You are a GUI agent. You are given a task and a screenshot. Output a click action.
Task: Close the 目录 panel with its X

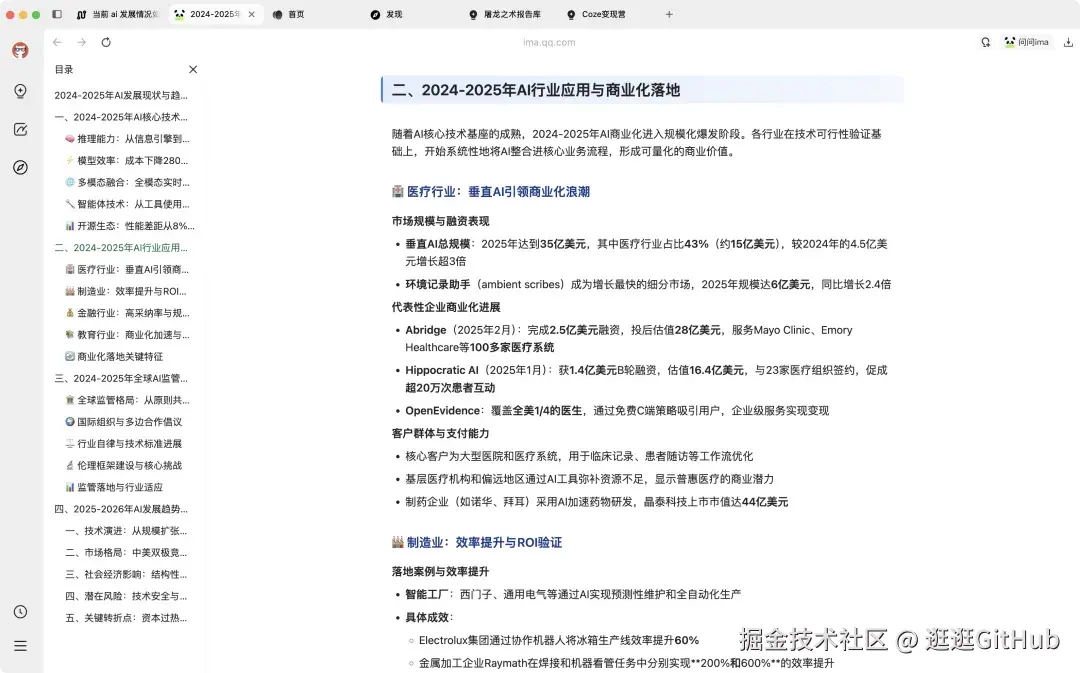192,69
